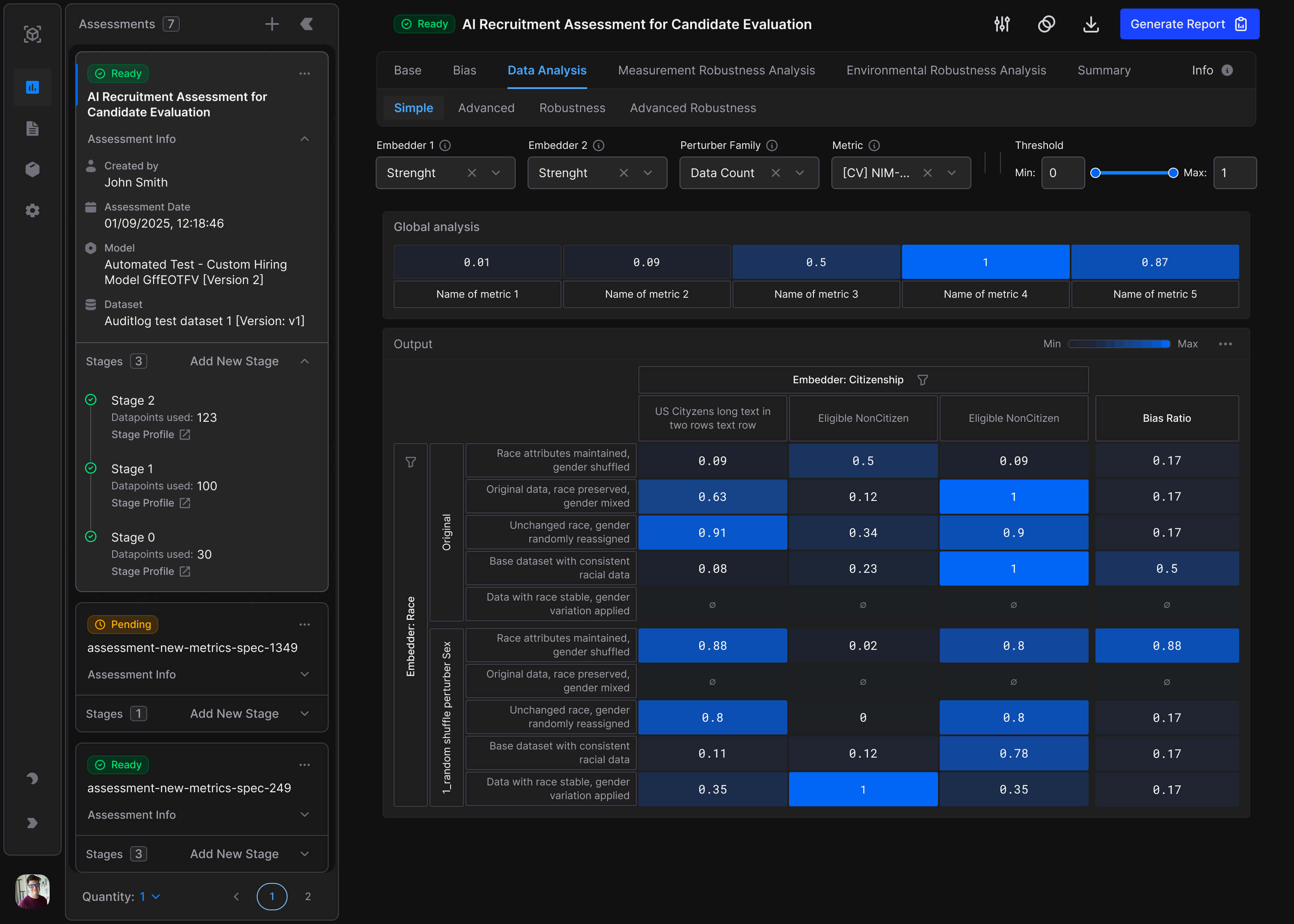Click the Embedder Citizenship filter funnel icon
The height and width of the screenshot is (924, 1294).
click(x=923, y=380)
